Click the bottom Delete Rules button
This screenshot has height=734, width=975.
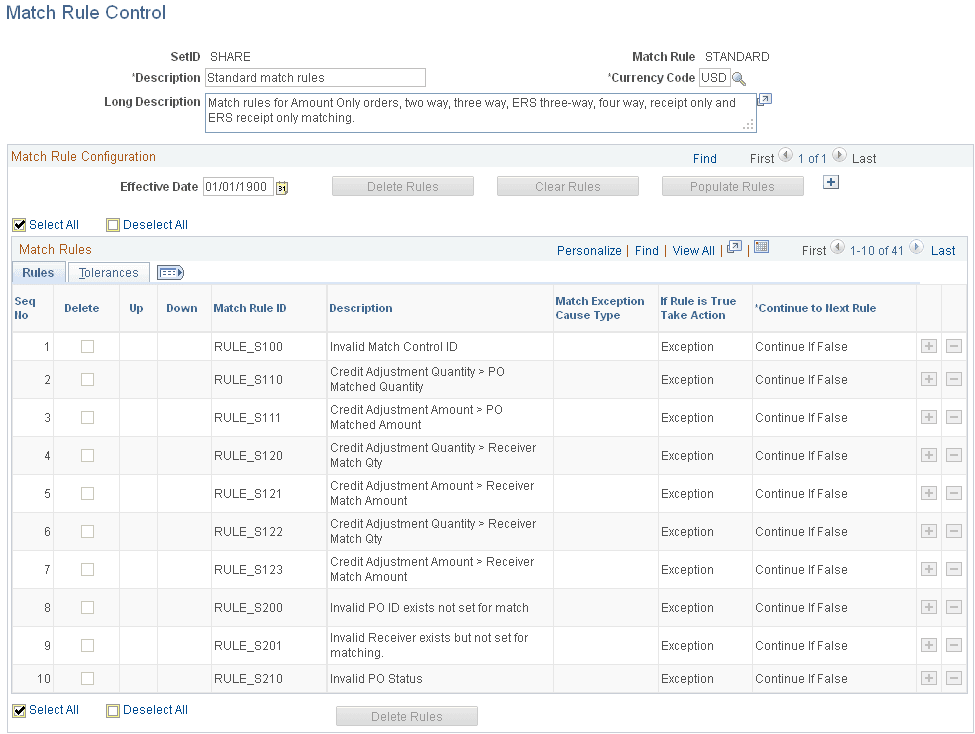tap(407, 716)
